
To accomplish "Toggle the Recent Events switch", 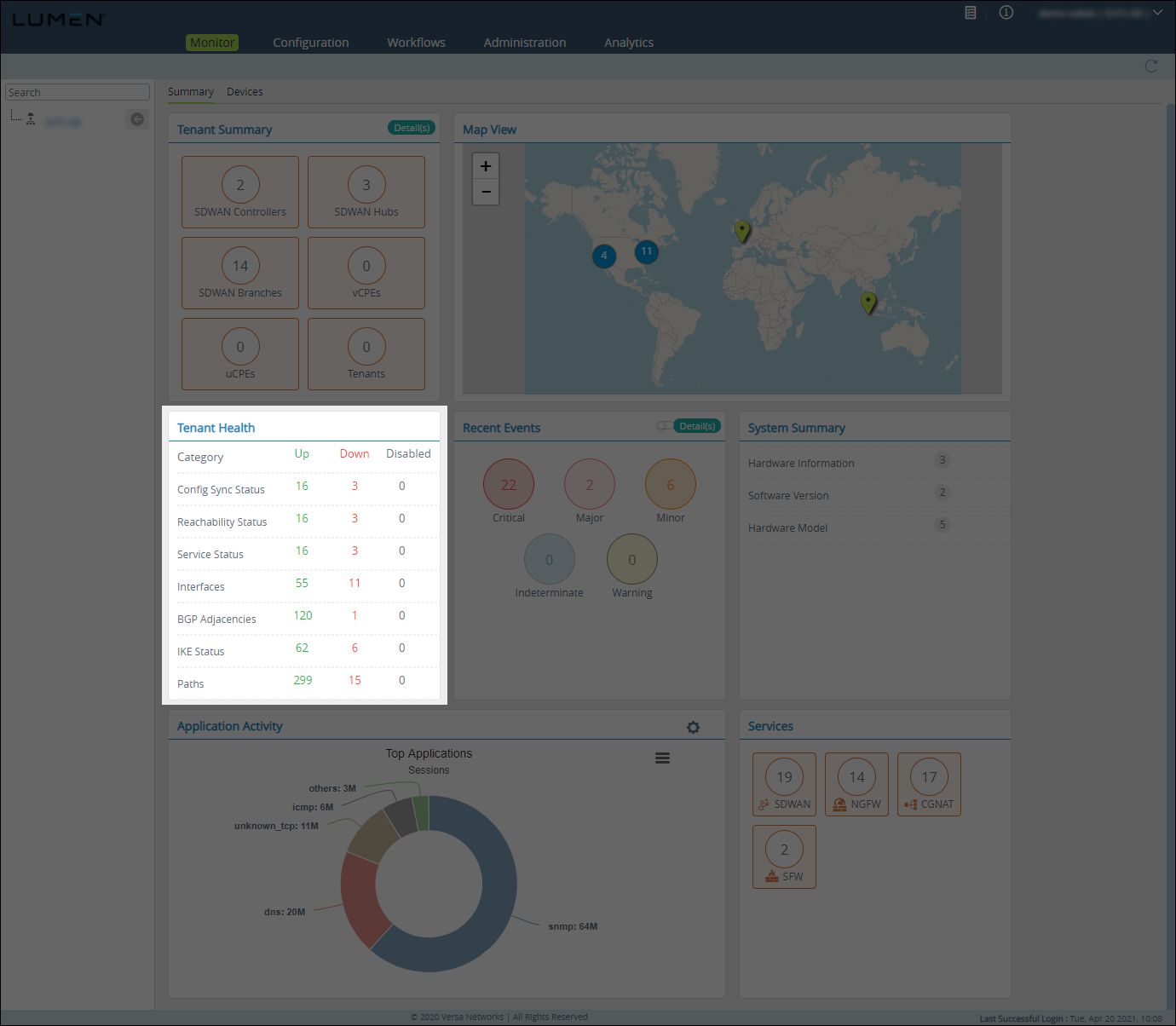I will [663, 426].
